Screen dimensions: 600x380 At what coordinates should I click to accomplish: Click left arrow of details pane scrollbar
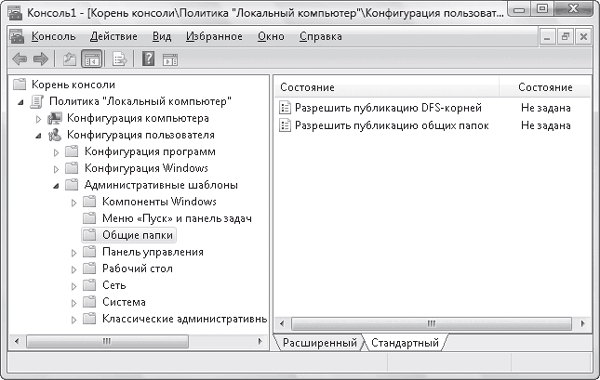(x=282, y=324)
